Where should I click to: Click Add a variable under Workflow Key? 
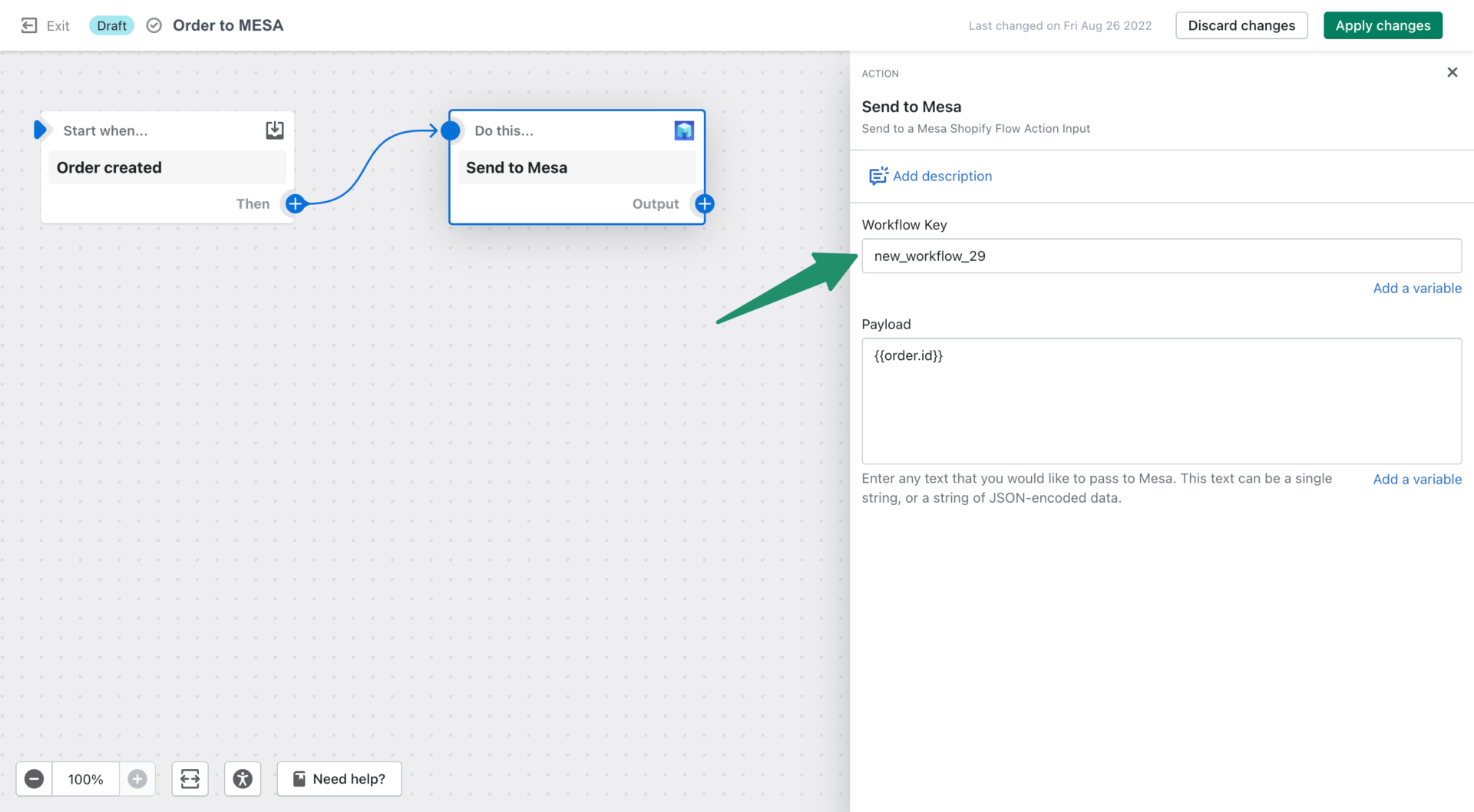point(1416,288)
